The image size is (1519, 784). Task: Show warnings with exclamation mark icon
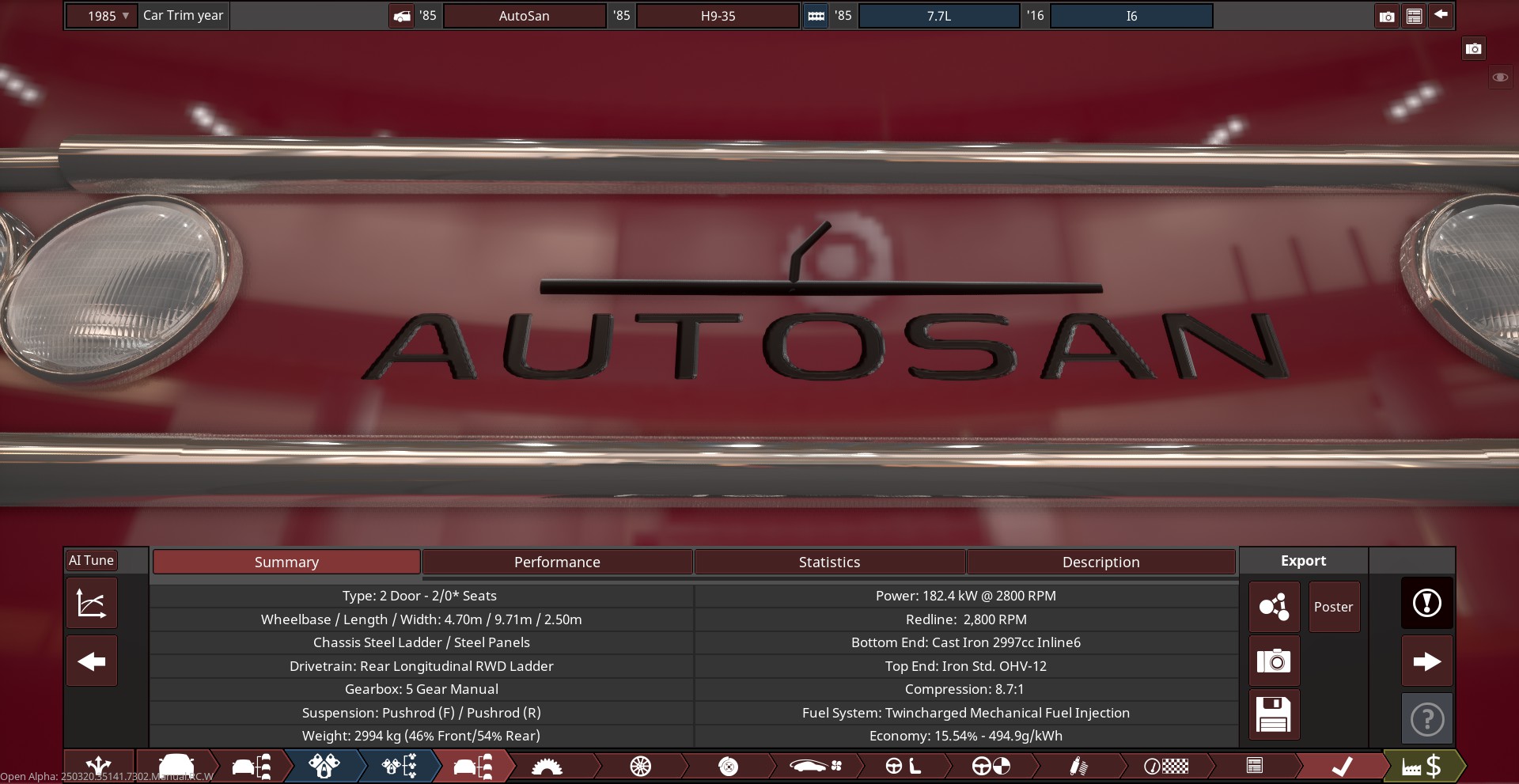(x=1427, y=603)
